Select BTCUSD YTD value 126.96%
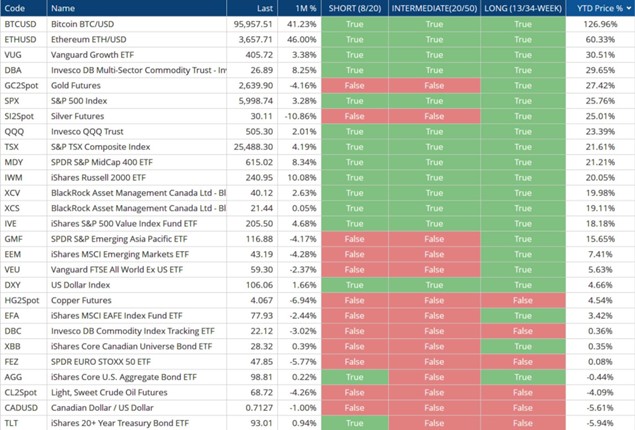635x430 pixels. [x=600, y=24]
